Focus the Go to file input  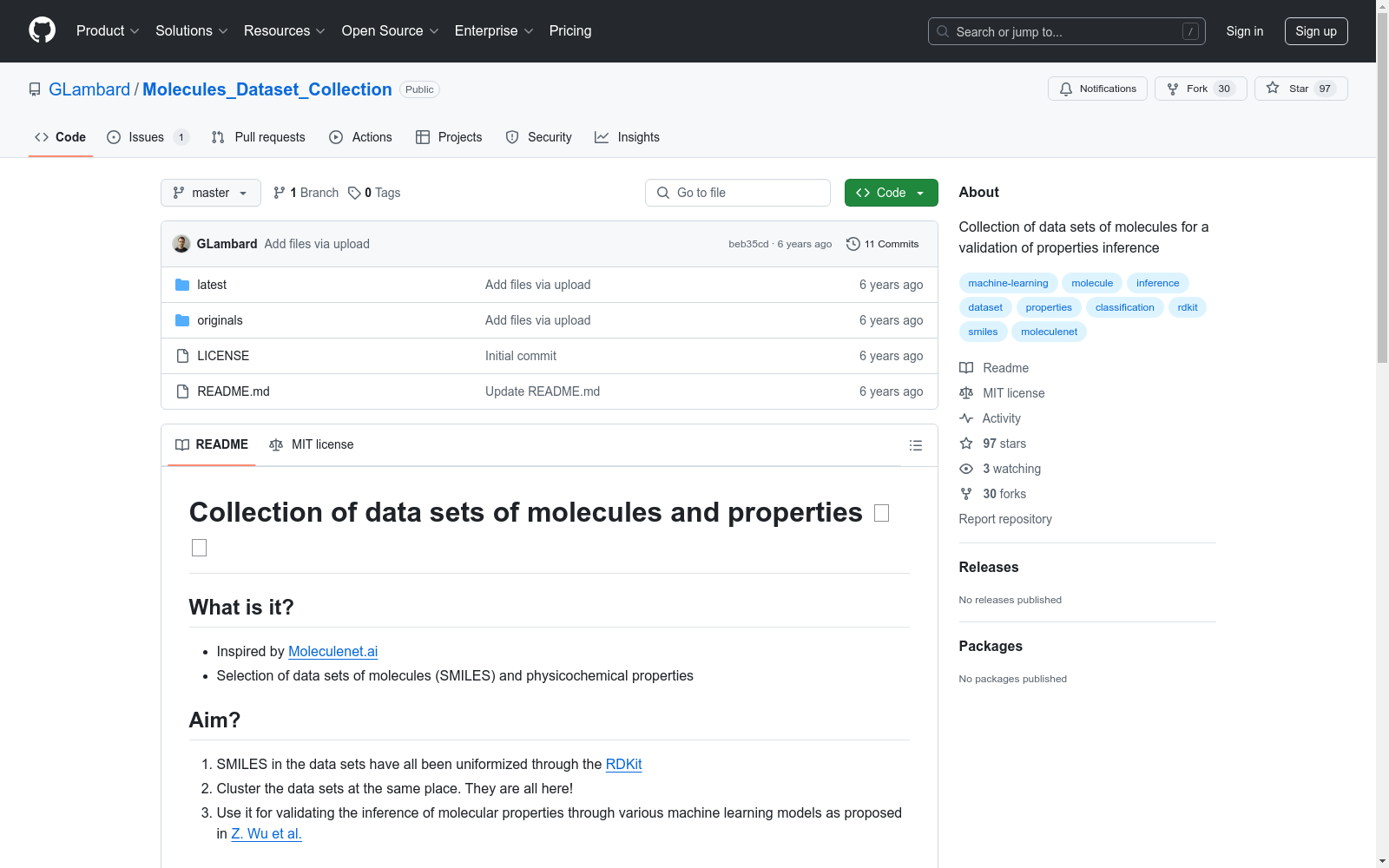coord(738,193)
